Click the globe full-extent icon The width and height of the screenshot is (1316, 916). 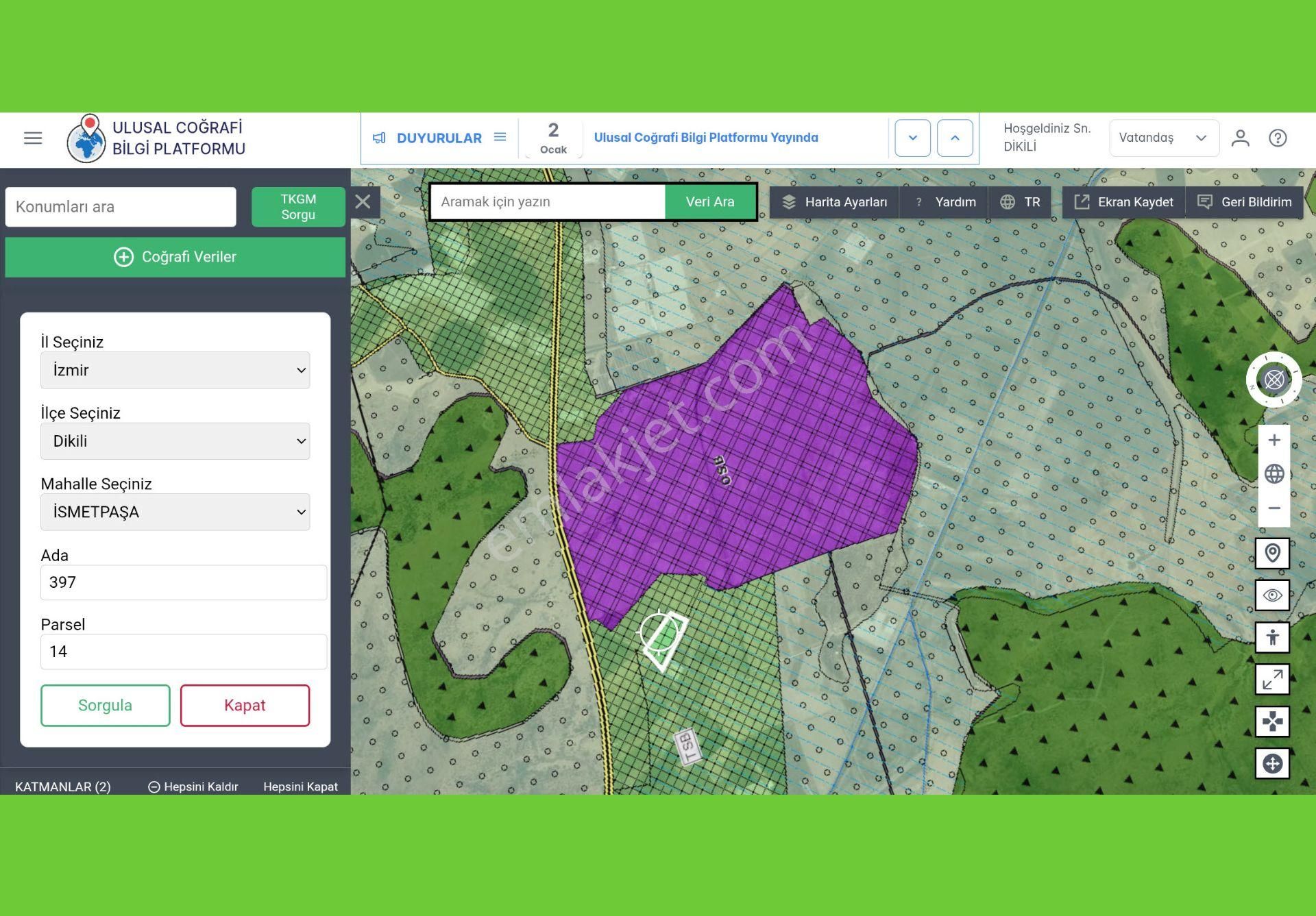[1274, 473]
